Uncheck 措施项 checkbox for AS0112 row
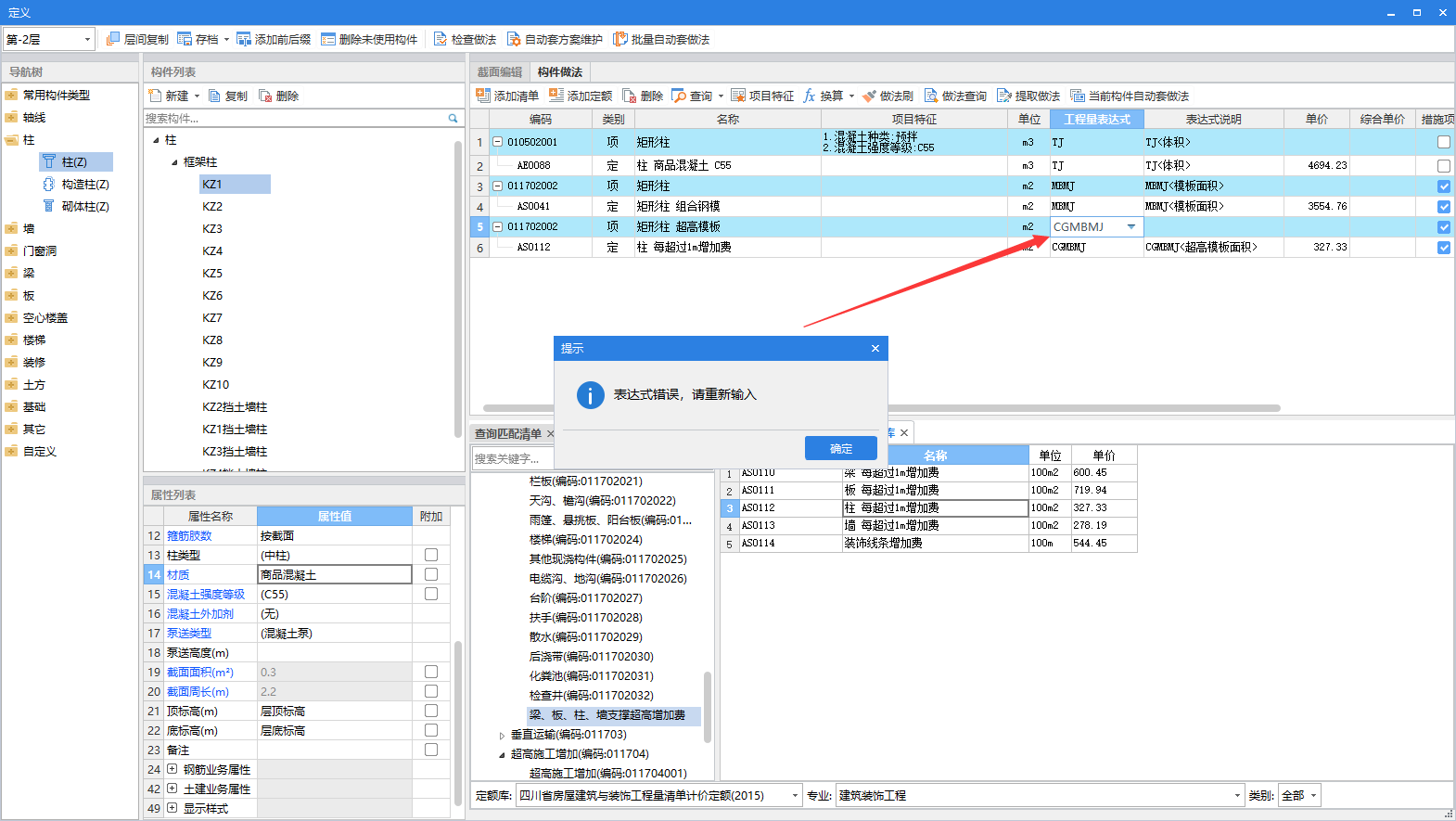Viewport: 1456px width, 821px height. coord(1443,248)
